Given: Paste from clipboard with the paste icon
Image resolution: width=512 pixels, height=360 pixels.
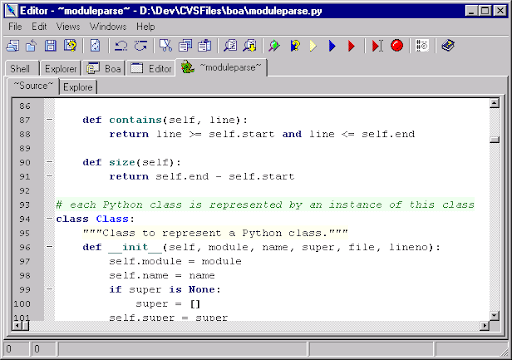Looking at the screenshot, I should [205, 46].
